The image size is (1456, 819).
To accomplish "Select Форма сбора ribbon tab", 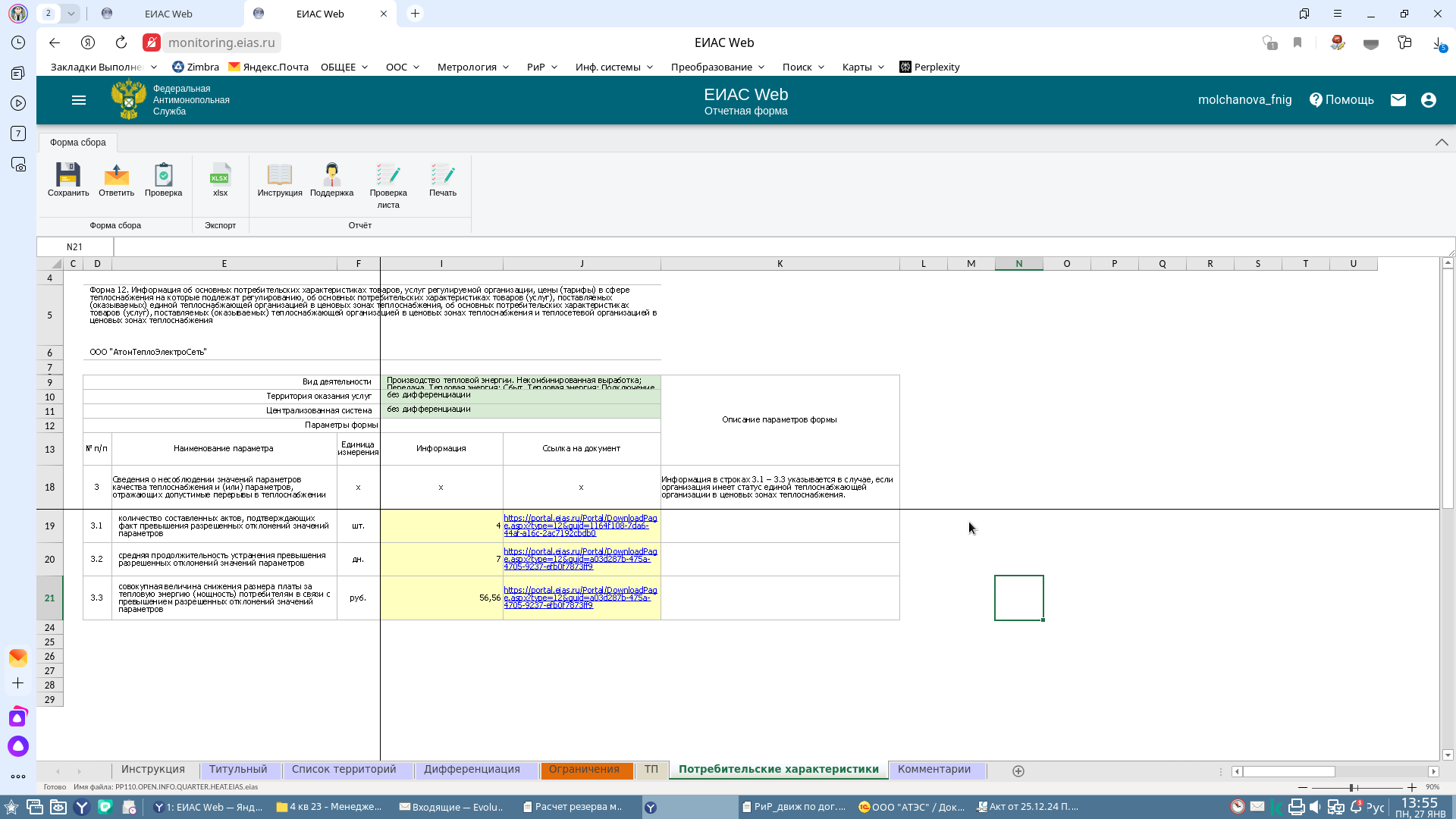I will 77,143.
